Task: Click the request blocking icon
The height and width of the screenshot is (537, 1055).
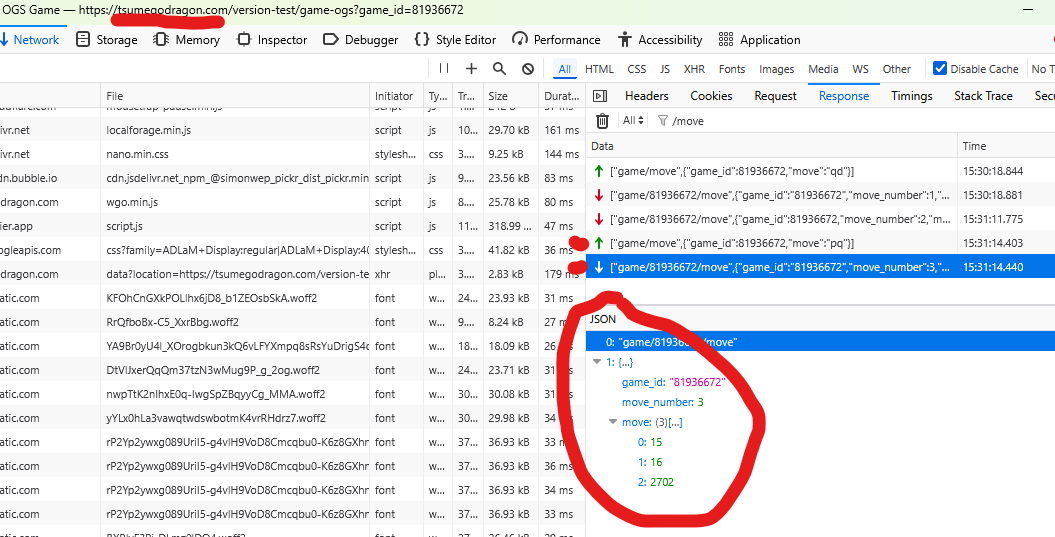Action: tap(527, 69)
